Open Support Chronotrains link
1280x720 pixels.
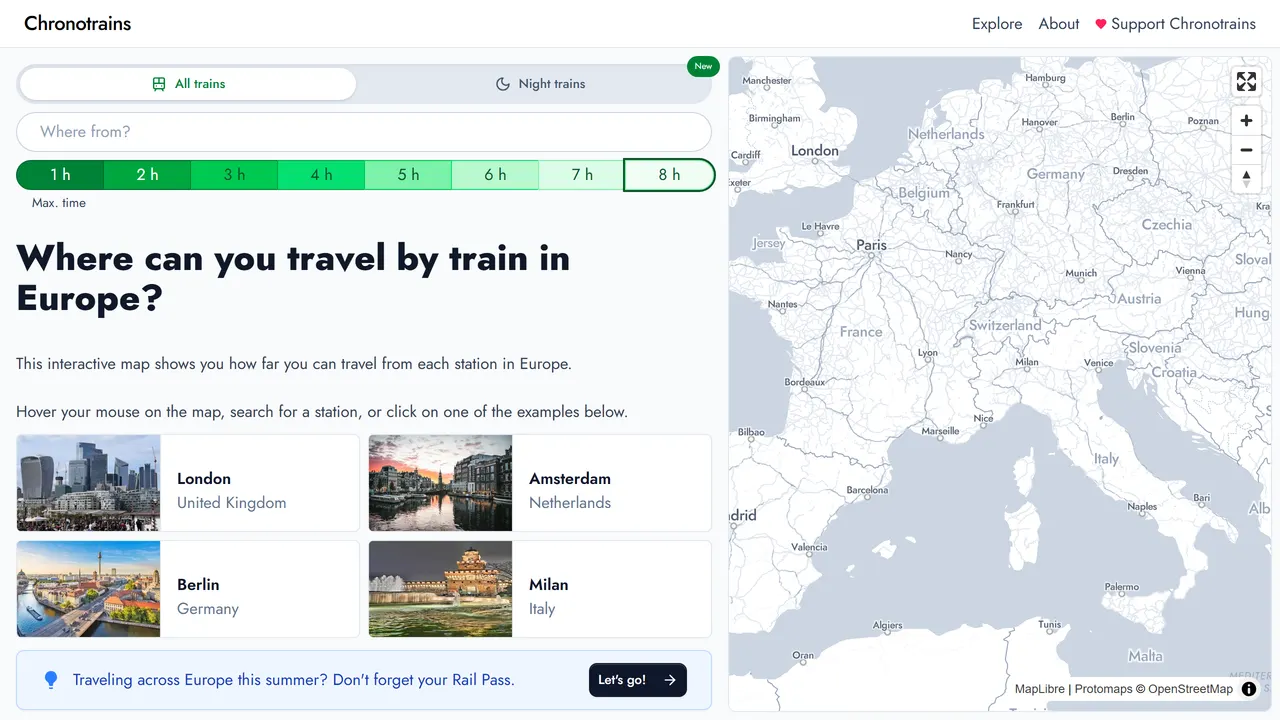click(1175, 24)
